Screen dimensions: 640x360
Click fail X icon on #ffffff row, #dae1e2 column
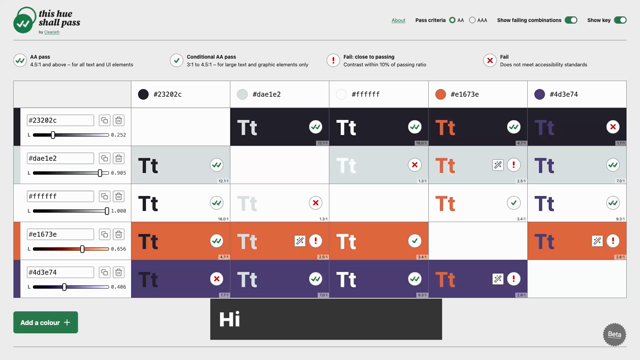click(x=316, y=203)
